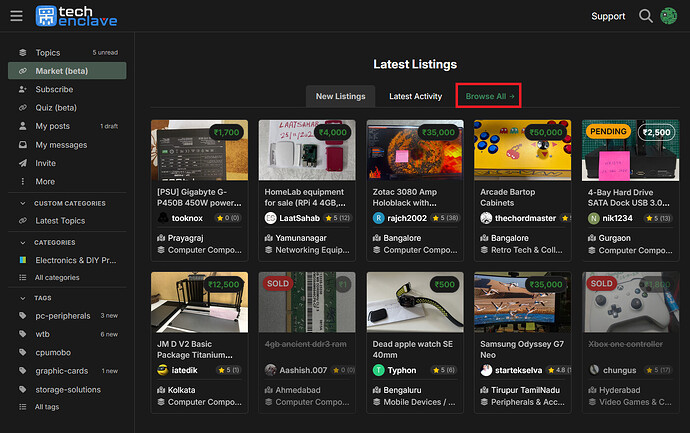Open the Arcade Bartop Cabinets listing thumbnail
The width and height of the screenshot is (690, 433).
coord(521,150)
